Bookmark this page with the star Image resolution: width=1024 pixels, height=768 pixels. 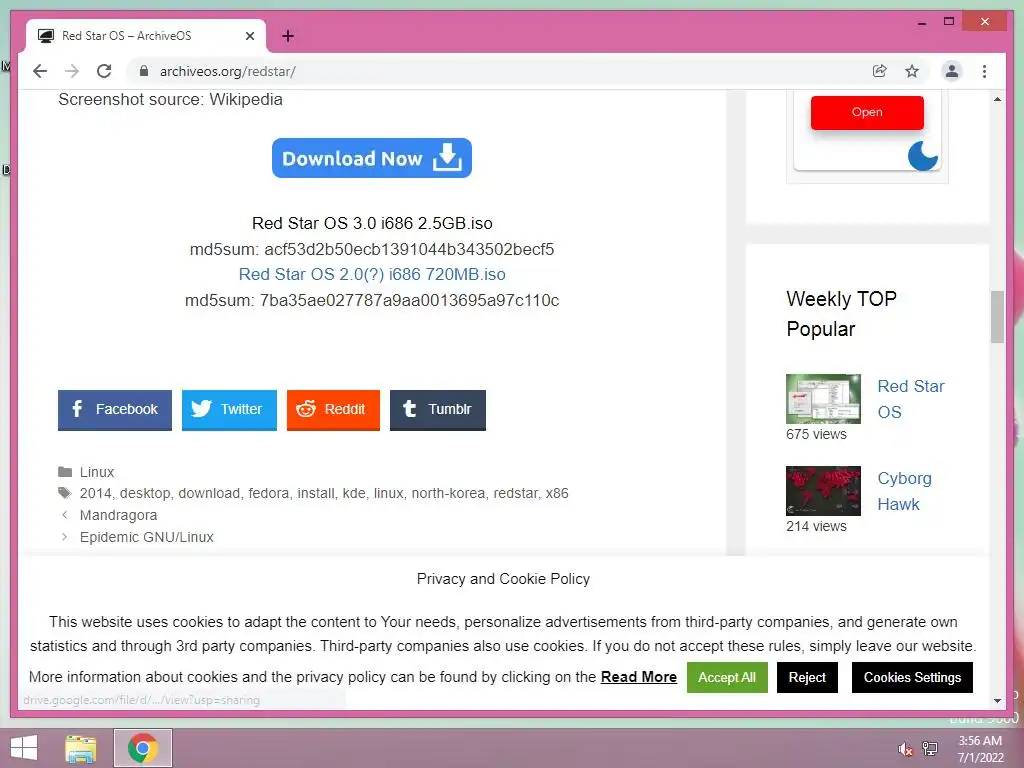pos(912,71)
